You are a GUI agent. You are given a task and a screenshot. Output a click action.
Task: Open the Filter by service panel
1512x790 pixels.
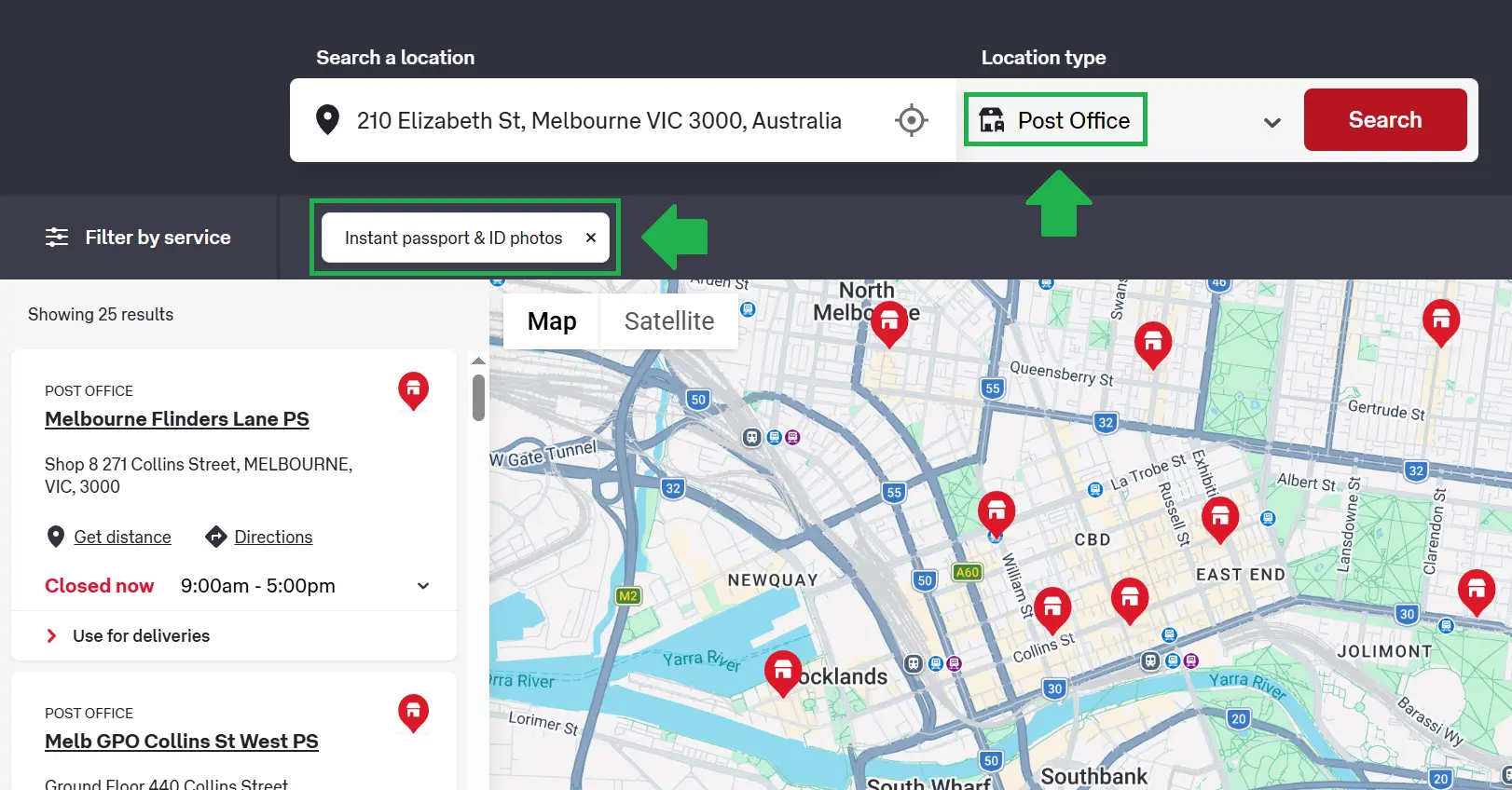tap(138, 238)
